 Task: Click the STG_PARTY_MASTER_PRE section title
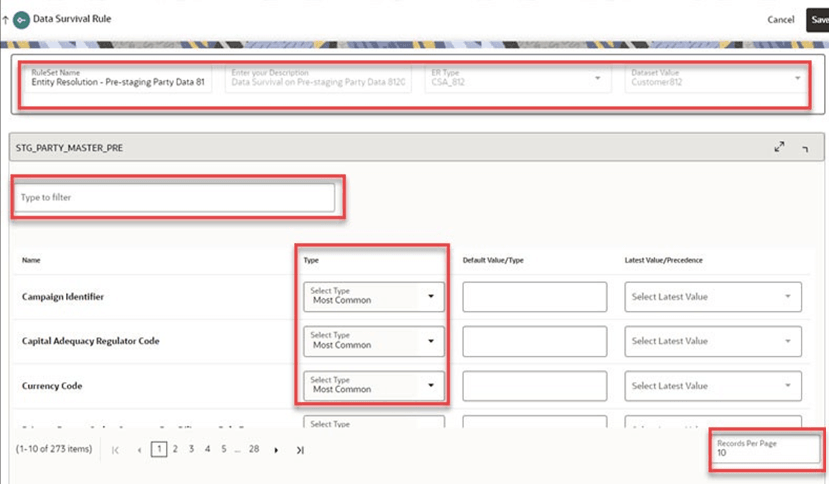tap(69, 148)
